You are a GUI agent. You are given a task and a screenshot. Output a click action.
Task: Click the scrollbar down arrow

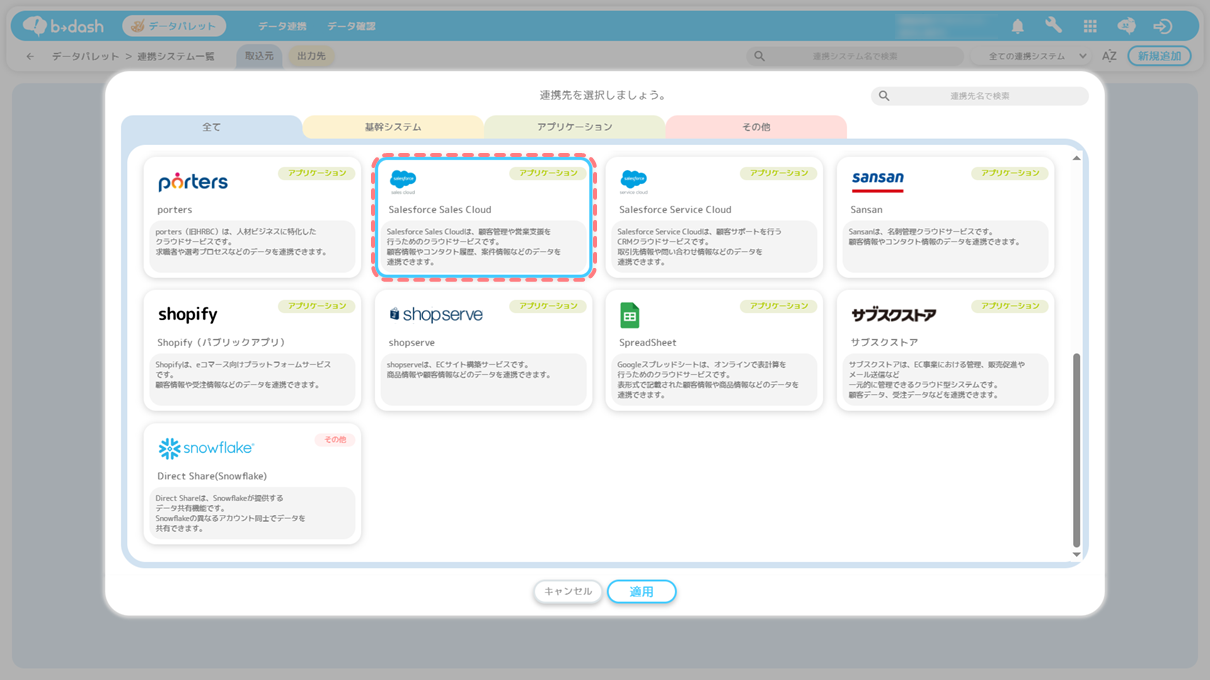tap(1076, 554)
